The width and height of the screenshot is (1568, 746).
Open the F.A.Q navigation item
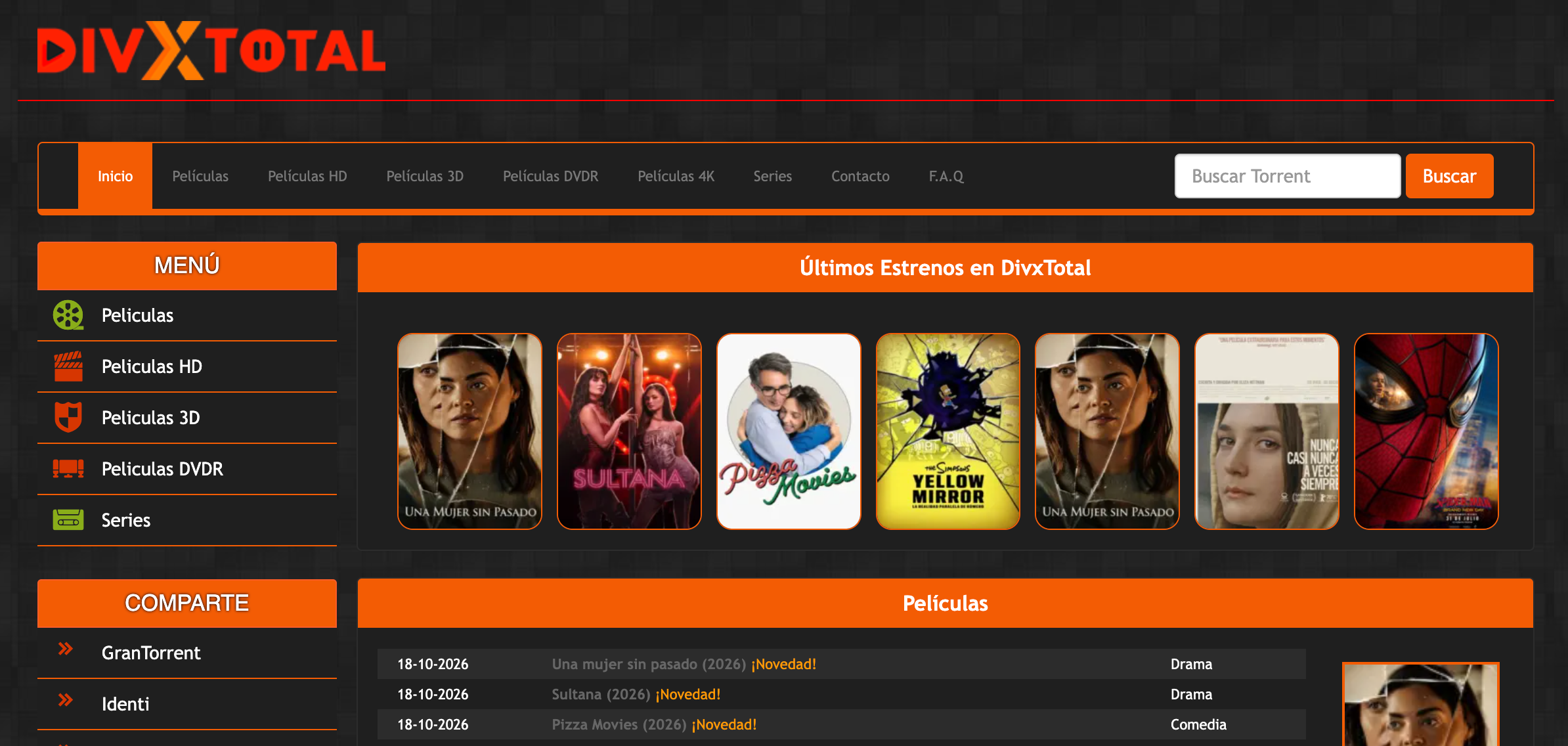[x=946, y=176]
